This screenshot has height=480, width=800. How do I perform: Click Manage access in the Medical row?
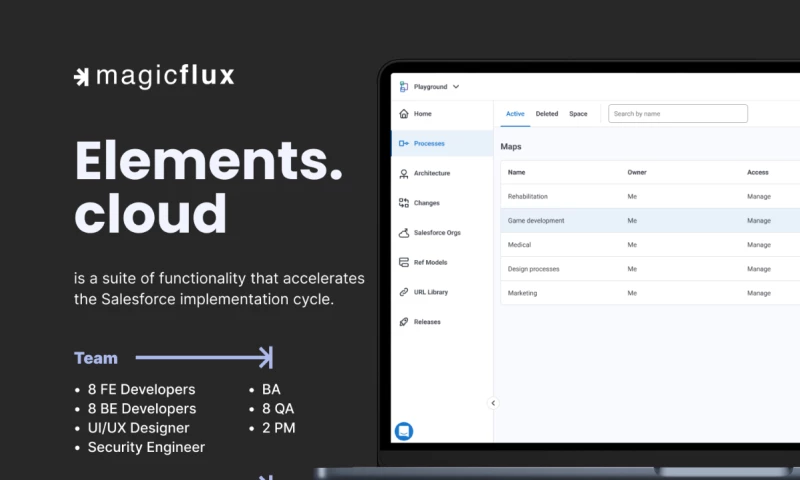click(759, 245)
